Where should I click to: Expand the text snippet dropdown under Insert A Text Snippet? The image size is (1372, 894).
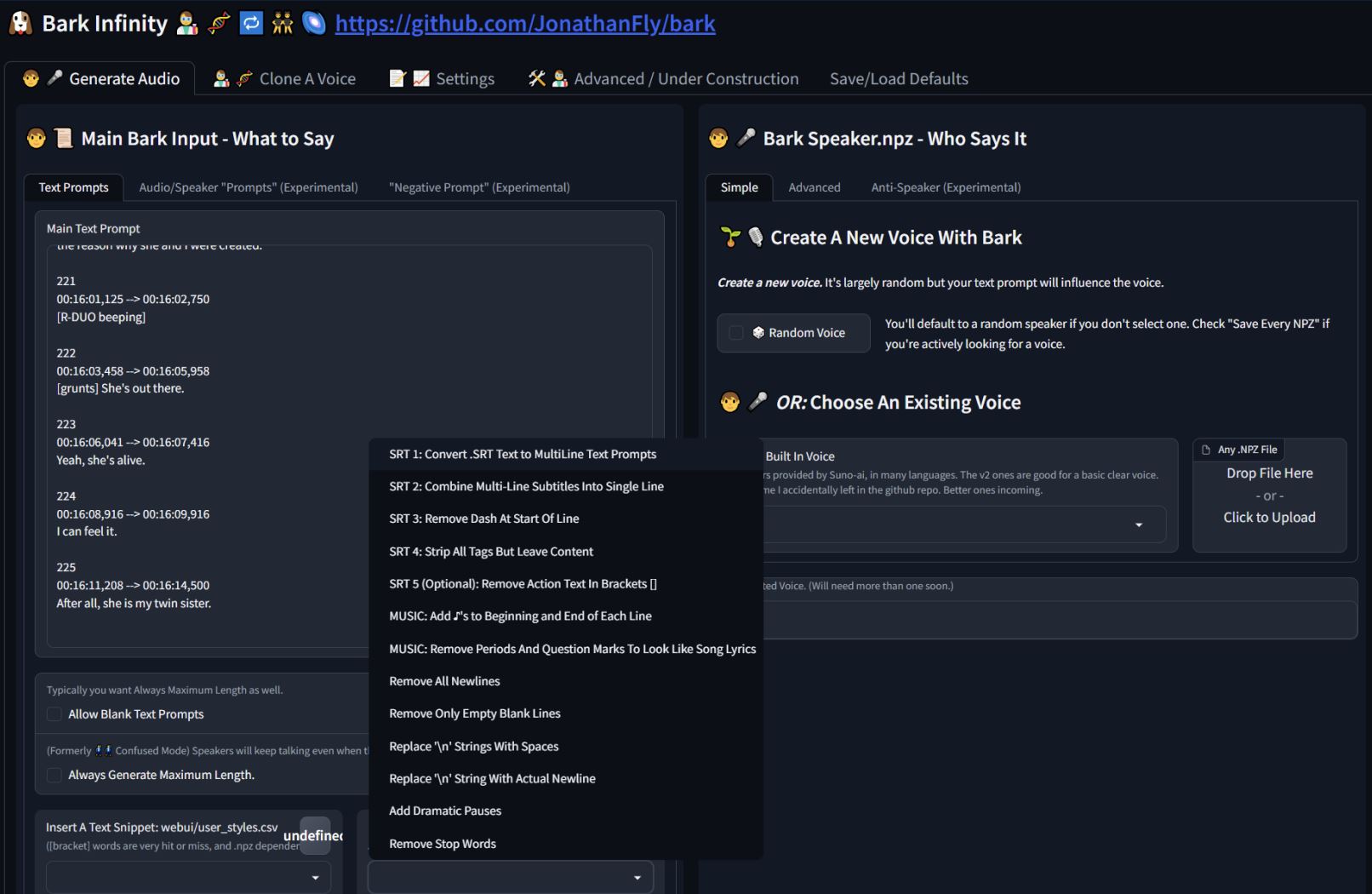[315, 878]
